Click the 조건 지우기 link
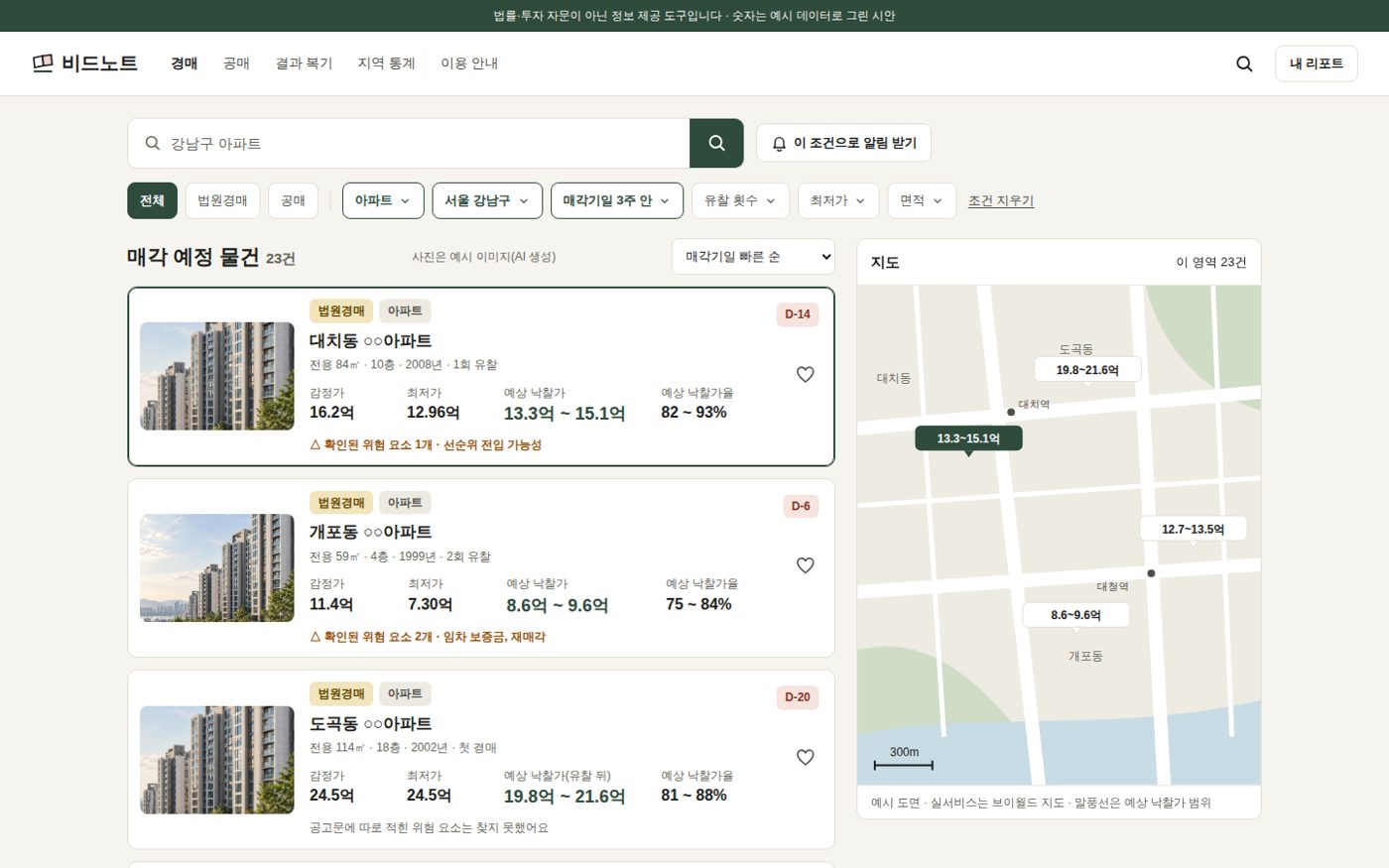 point(1001,200)
